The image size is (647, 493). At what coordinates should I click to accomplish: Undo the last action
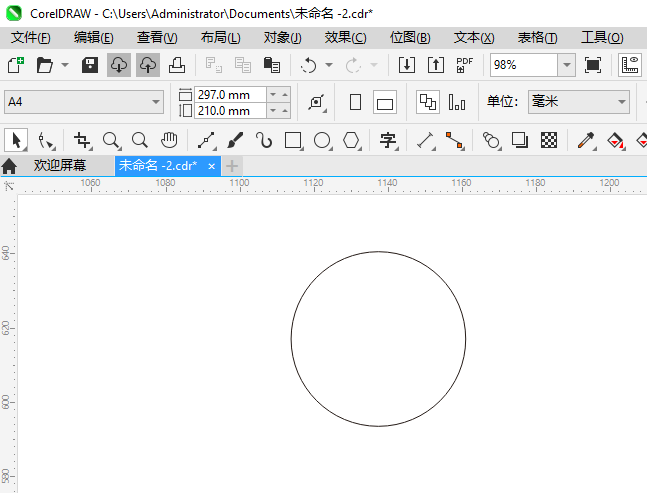[x=309, y=65]
